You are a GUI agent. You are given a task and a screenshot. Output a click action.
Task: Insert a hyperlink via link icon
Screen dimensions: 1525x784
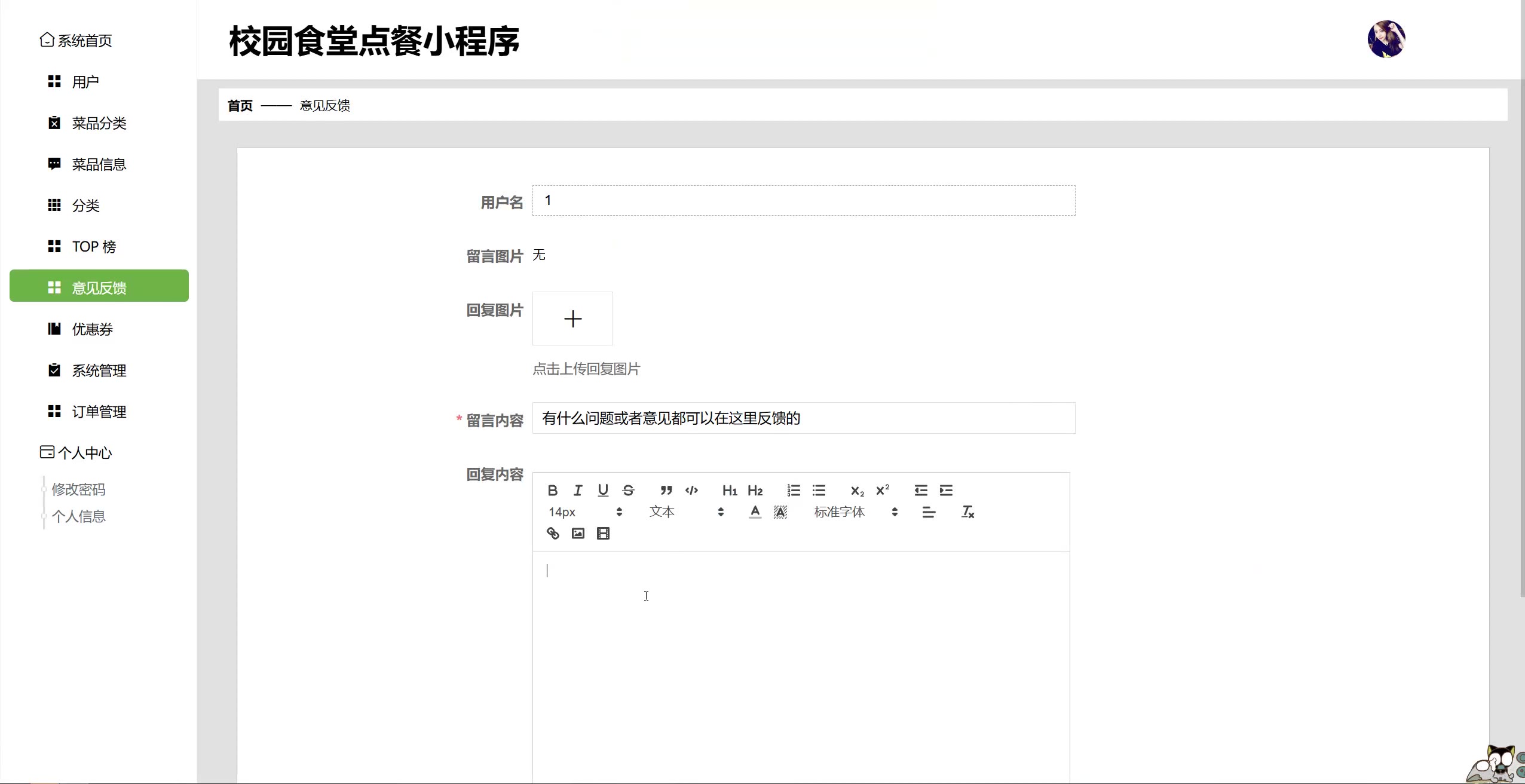coord(553,534)
